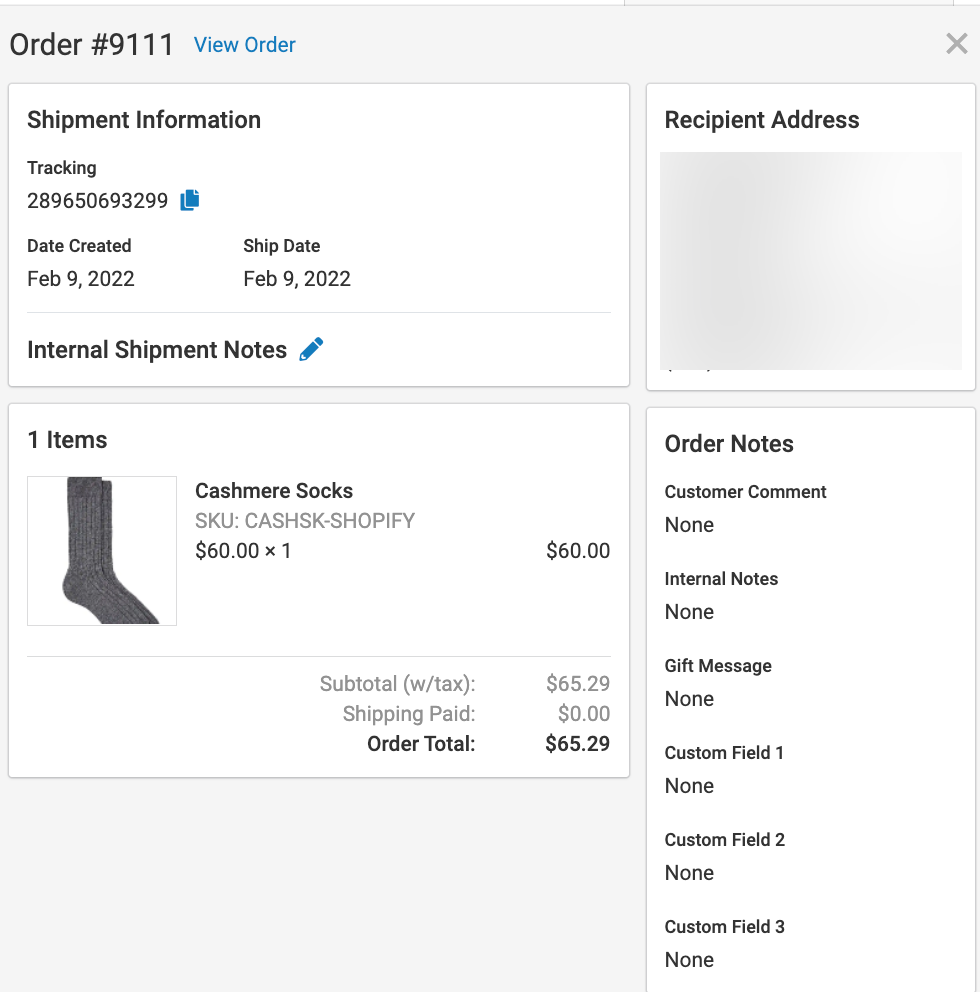This screenshot has height=992, width=980.
Task: Click the Shipping Paid amount $0.00
Action: (x=584, y=714)
